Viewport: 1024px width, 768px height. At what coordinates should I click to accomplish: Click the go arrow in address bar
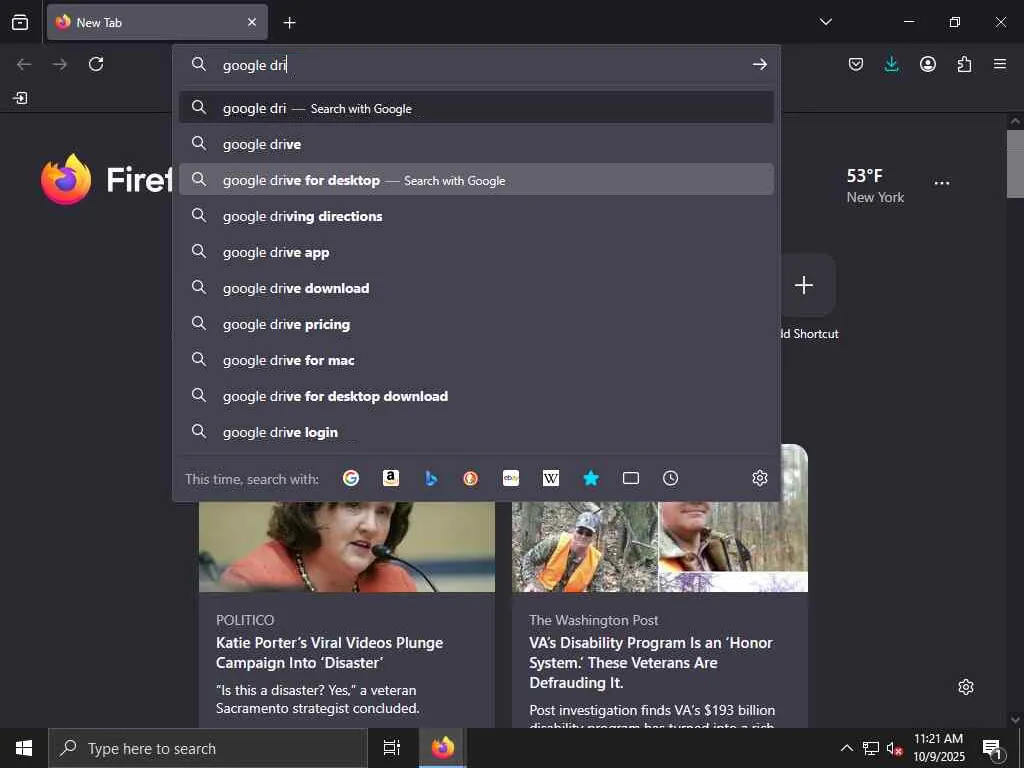coord(760,64)
